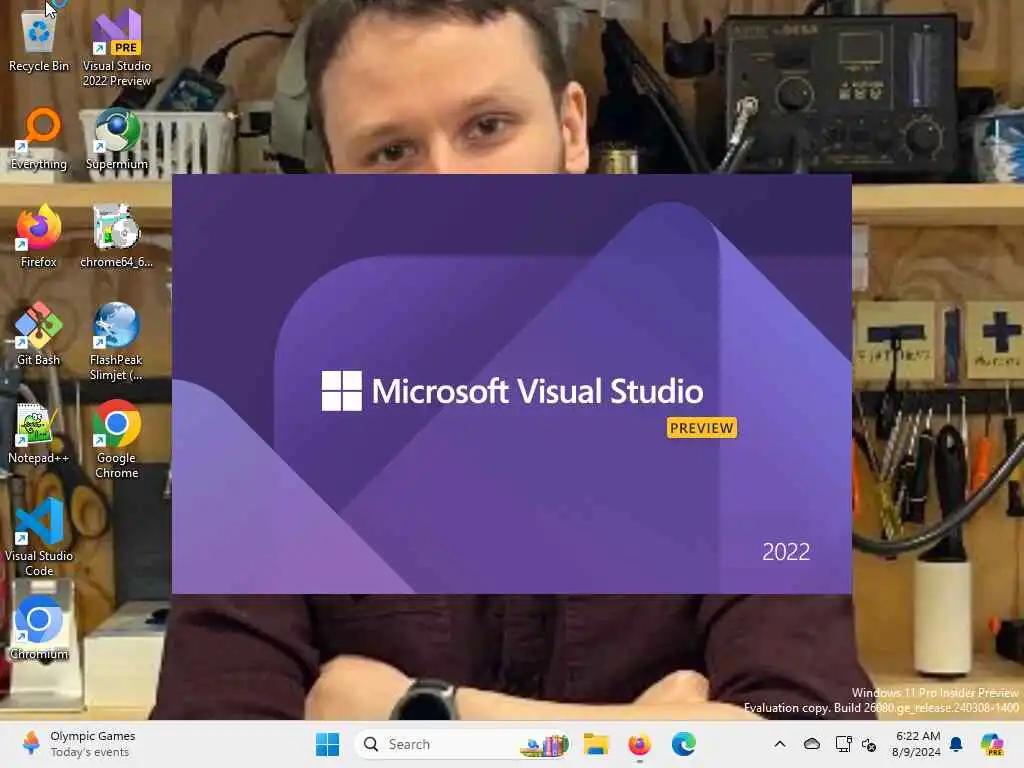Click the taskbar Search box

coord(463,744)
